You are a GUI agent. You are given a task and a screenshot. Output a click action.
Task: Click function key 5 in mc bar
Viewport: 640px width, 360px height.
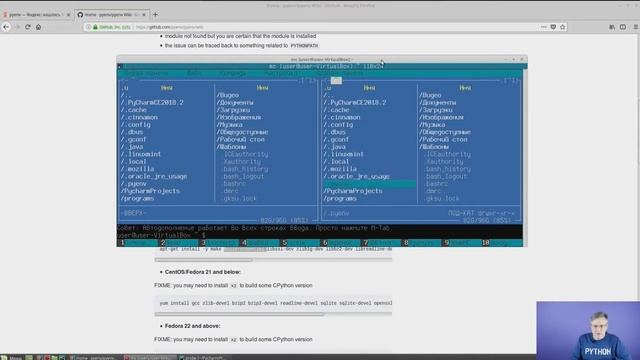pos(300,243)
